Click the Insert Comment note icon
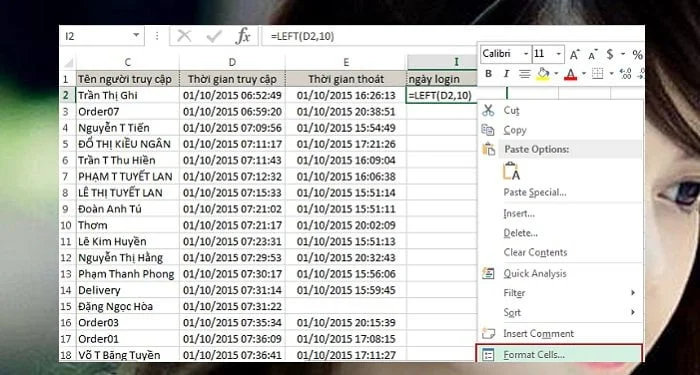Screen dimensions: 700x375 489,333
